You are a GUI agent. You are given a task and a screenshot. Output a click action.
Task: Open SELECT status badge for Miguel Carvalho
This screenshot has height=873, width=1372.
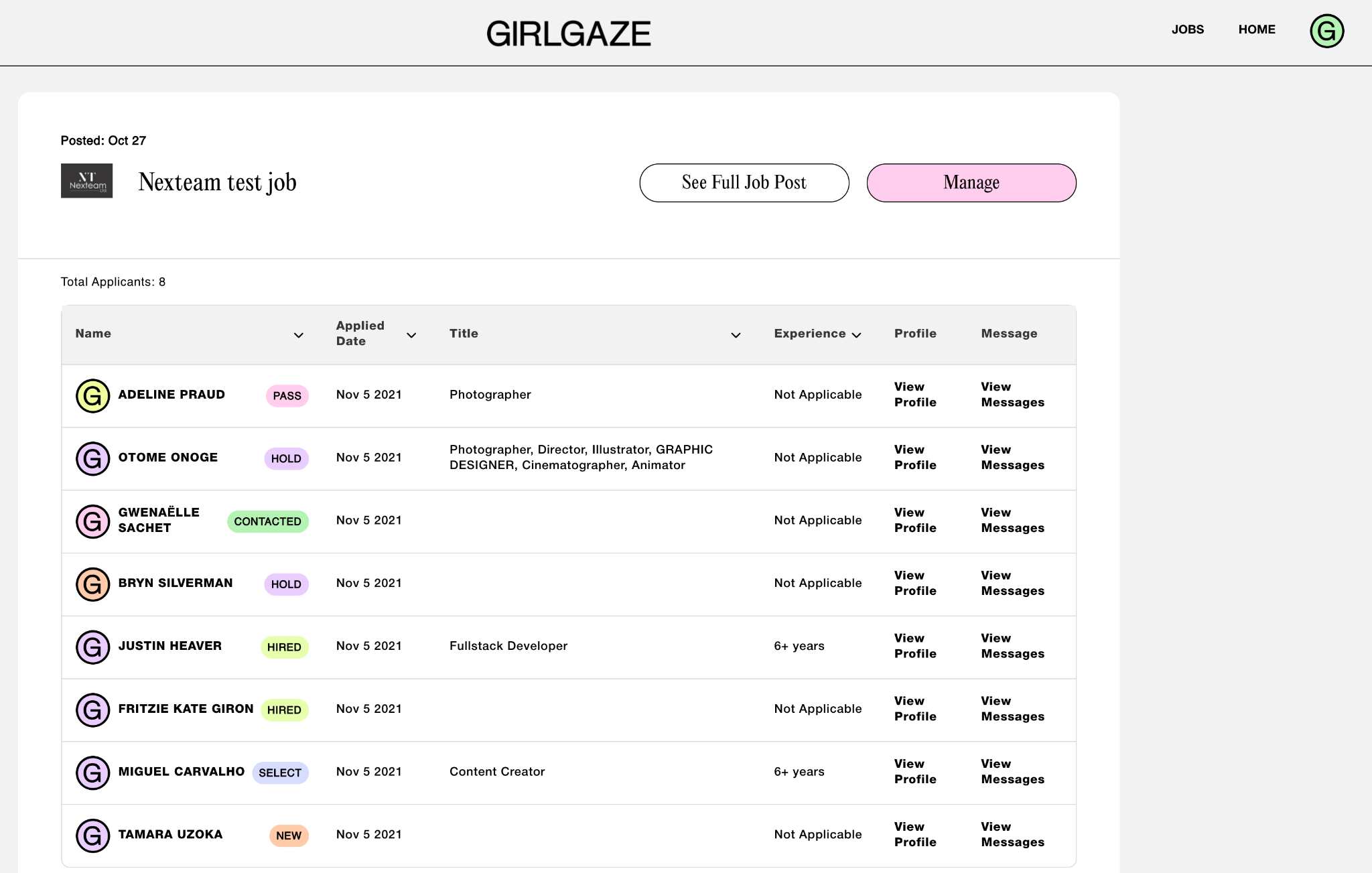pyautogui.click(x=280, y=773)
